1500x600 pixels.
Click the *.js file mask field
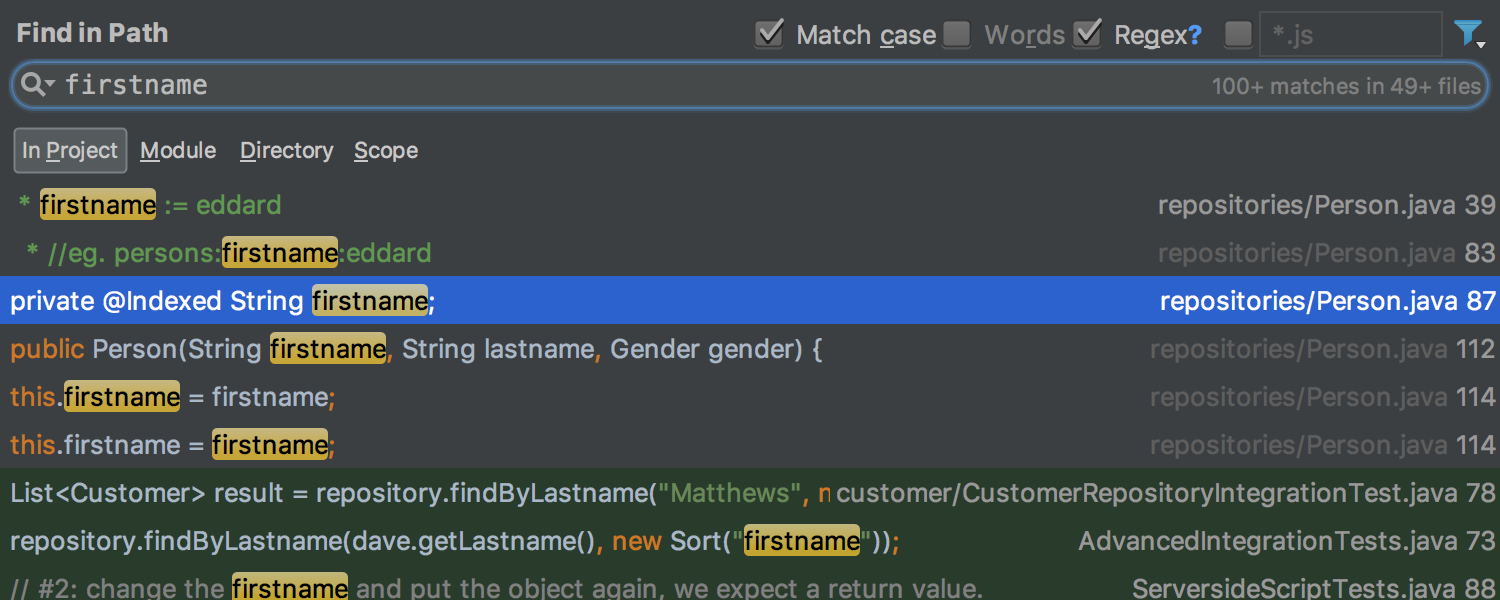click(1351, 34)
